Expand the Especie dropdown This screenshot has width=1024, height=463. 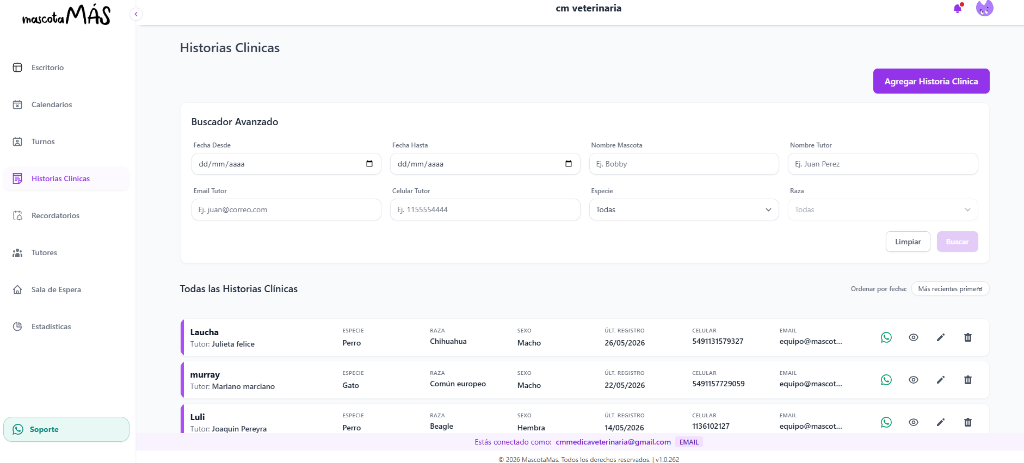point(683,210)
